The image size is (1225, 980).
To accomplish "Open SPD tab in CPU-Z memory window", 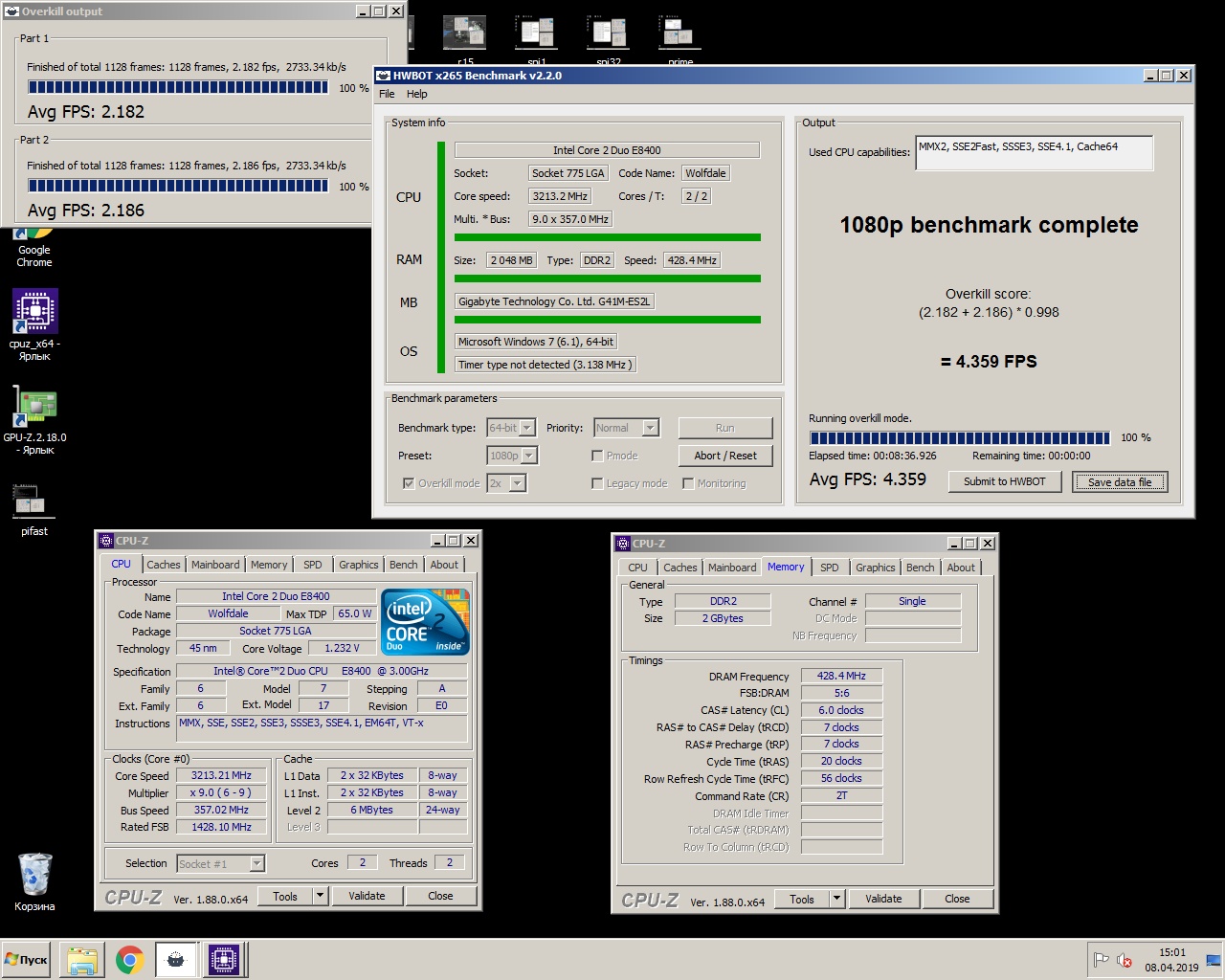I will click(830, 568).
